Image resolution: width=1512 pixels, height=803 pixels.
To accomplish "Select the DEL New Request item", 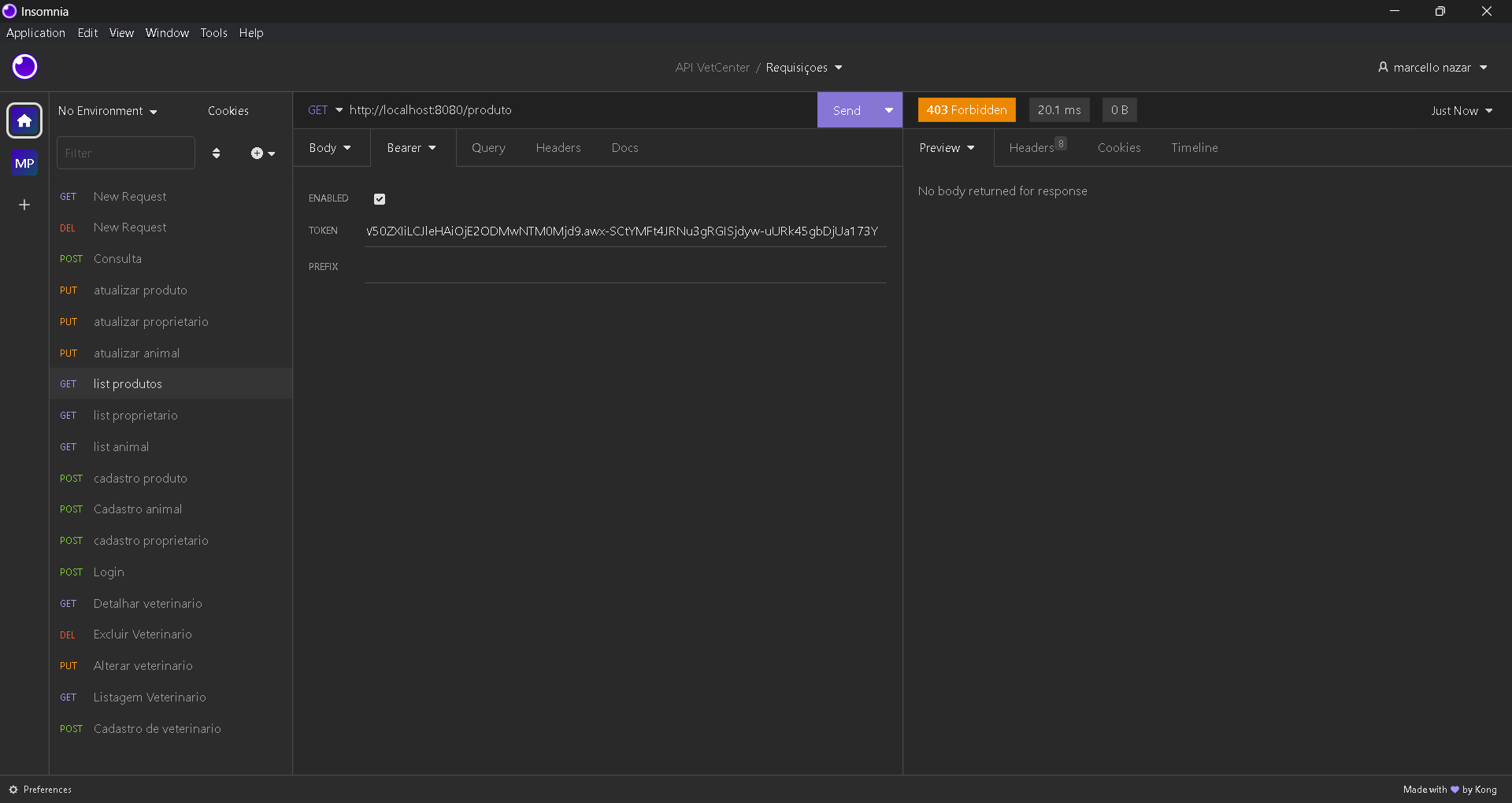I will coord(171,228).
